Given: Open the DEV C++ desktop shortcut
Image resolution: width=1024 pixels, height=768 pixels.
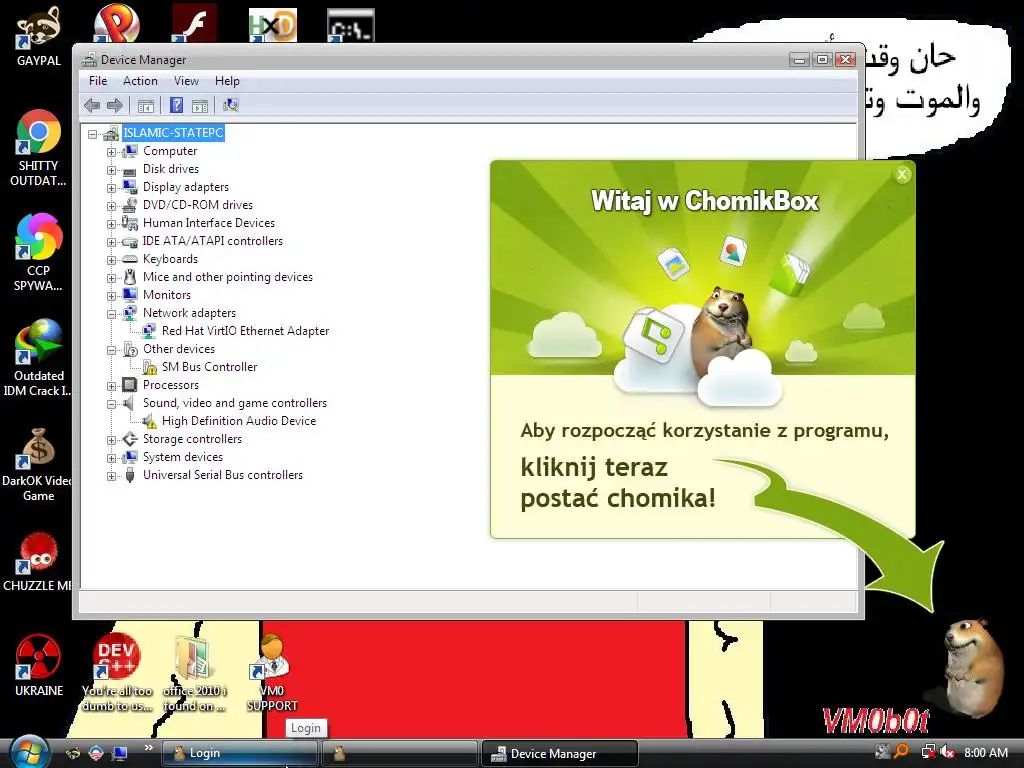Looking at the screenshot, I should click(116, 673).
